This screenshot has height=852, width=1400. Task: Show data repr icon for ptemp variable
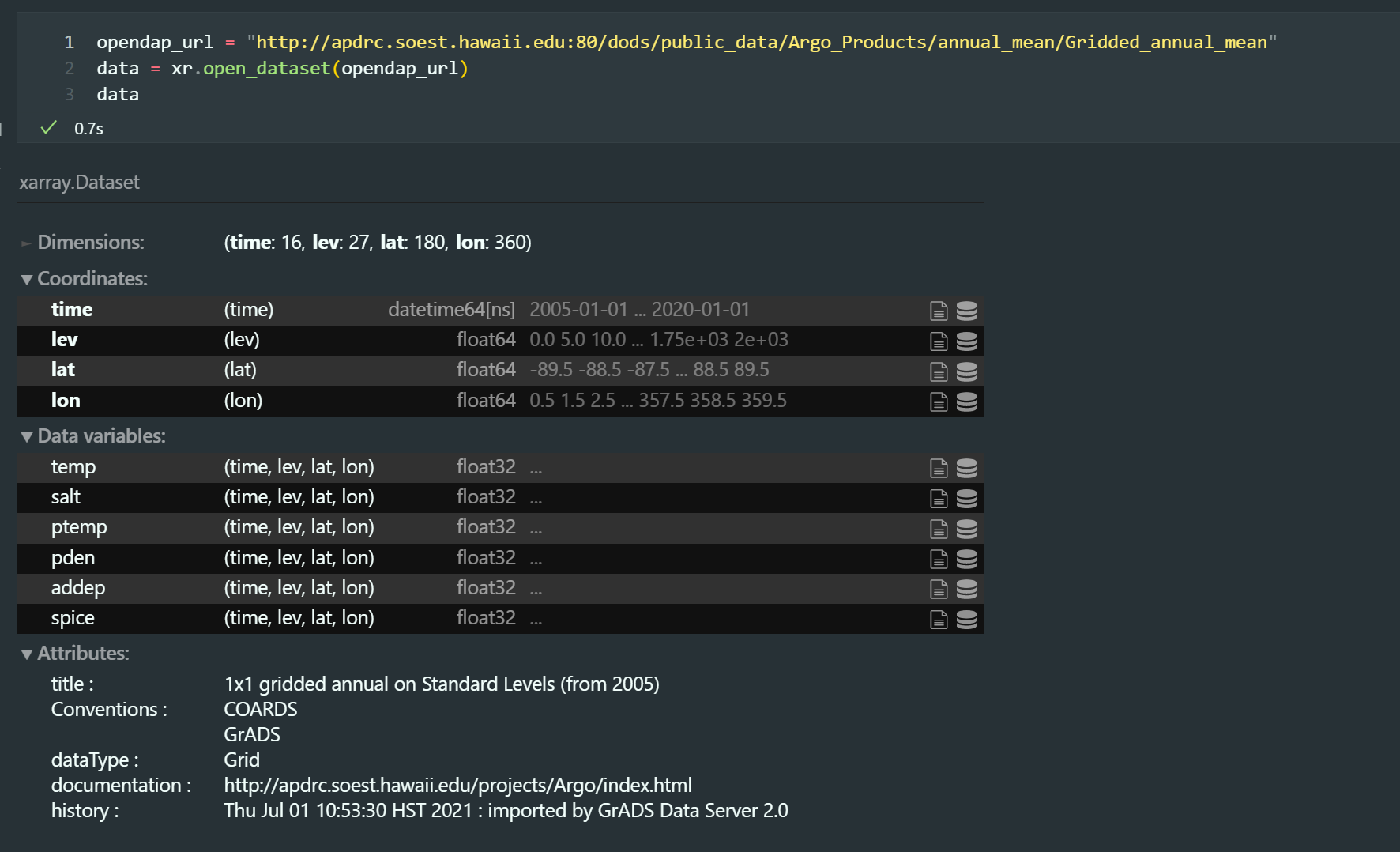tap(966, 529)
